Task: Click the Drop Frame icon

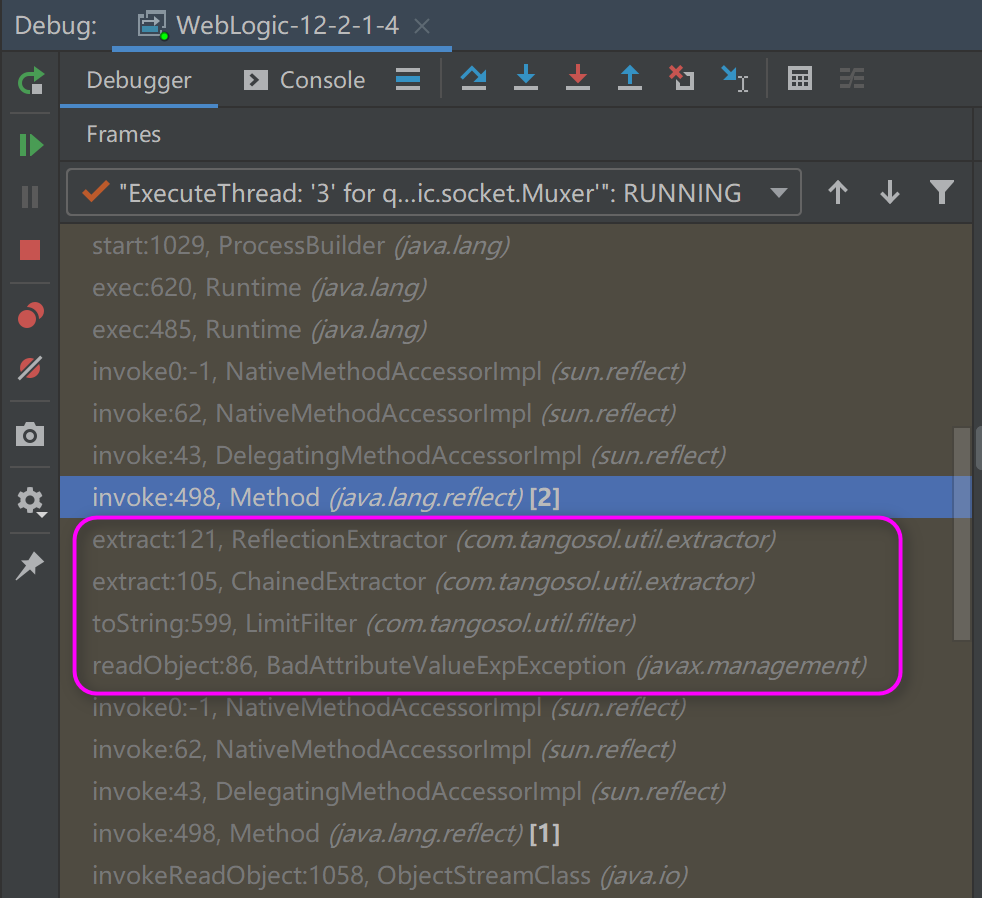Action: pyautogui.click(x=681, y=78)
